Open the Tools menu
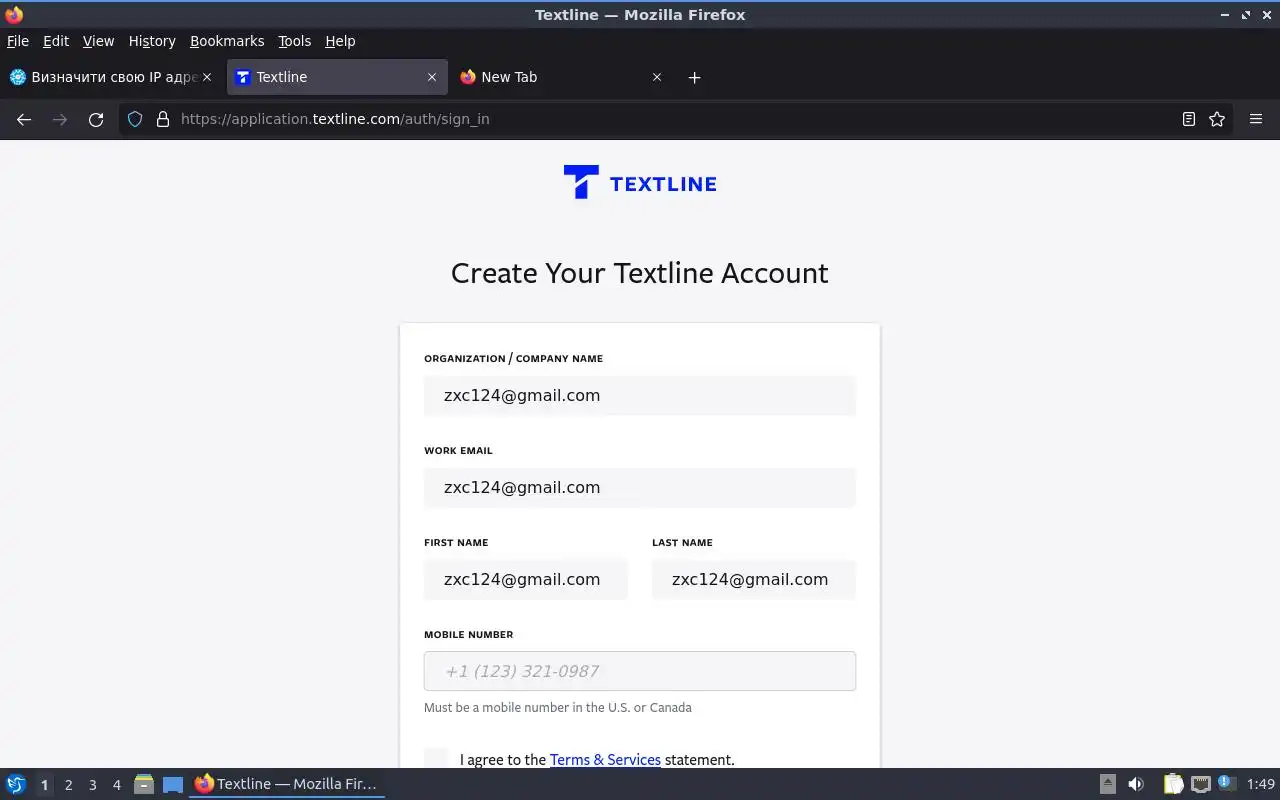Image resolution: width=1280 pixels, height=800 pixels. 294,41
